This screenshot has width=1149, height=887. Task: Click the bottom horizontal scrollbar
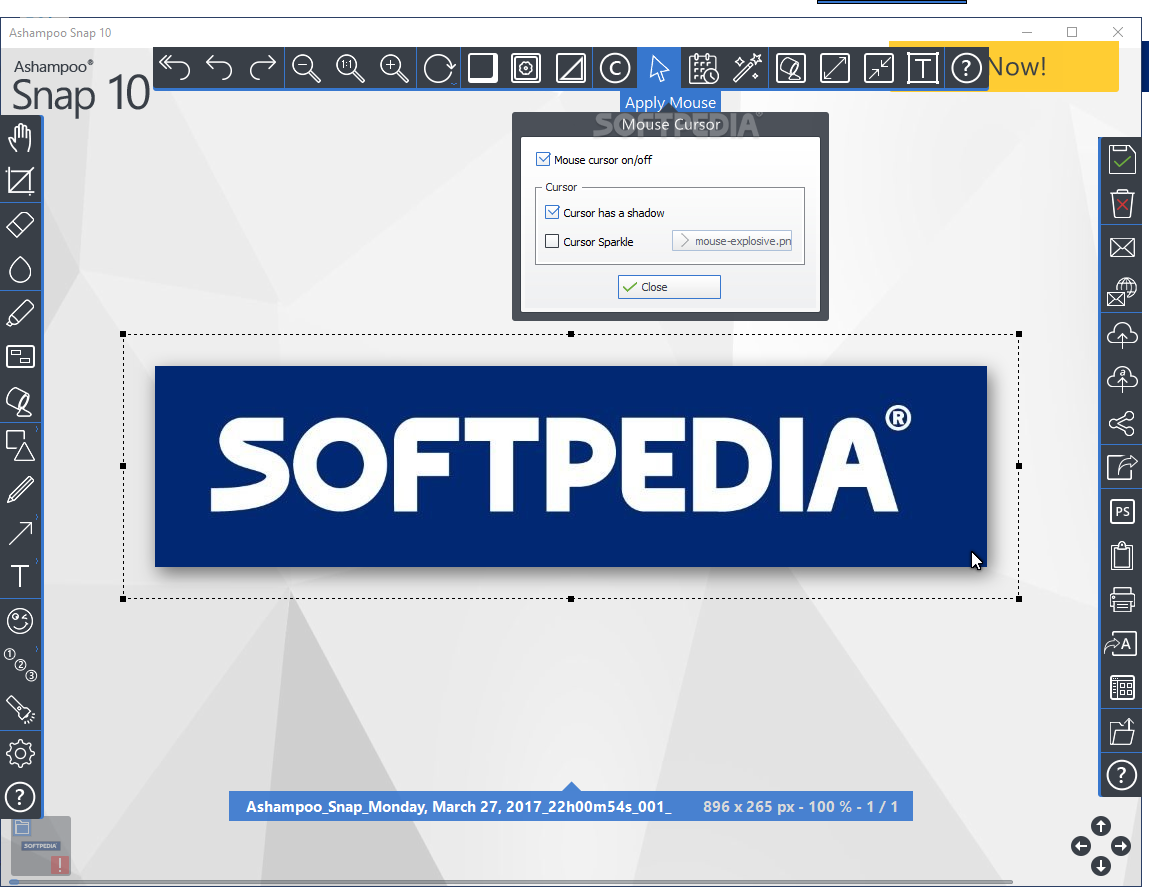tap(511, 882)
